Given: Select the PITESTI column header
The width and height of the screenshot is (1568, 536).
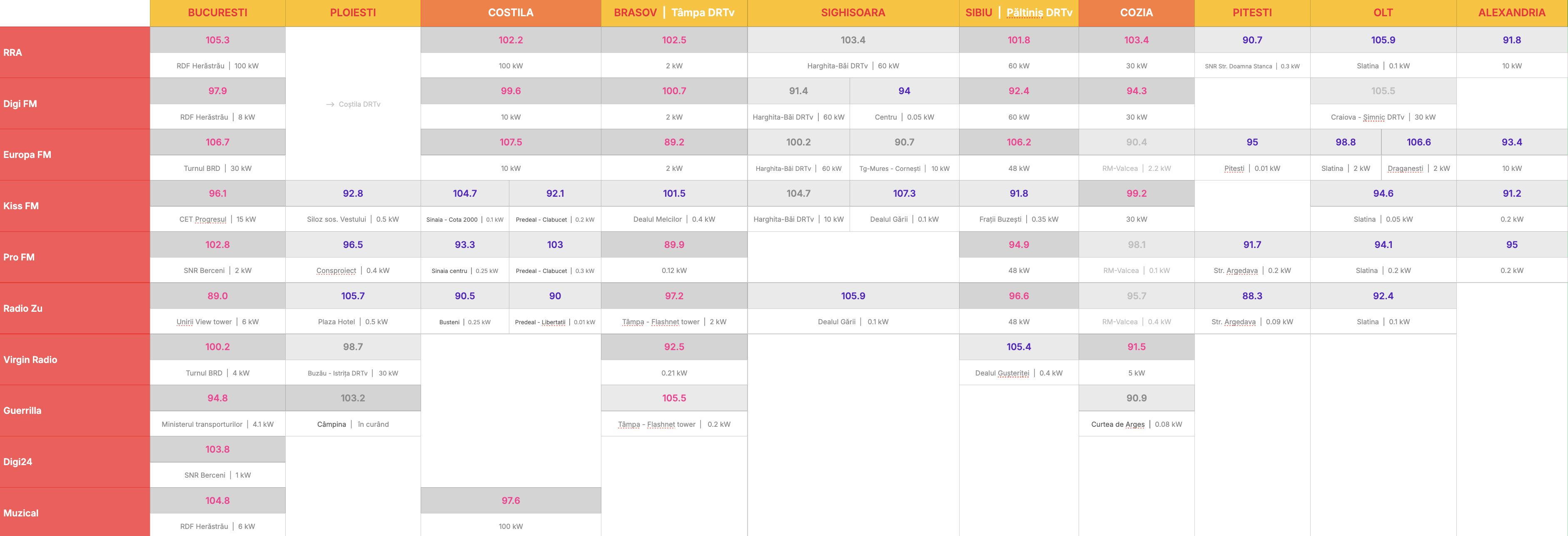Looking at the screenshot, I should pos(1252,13).
